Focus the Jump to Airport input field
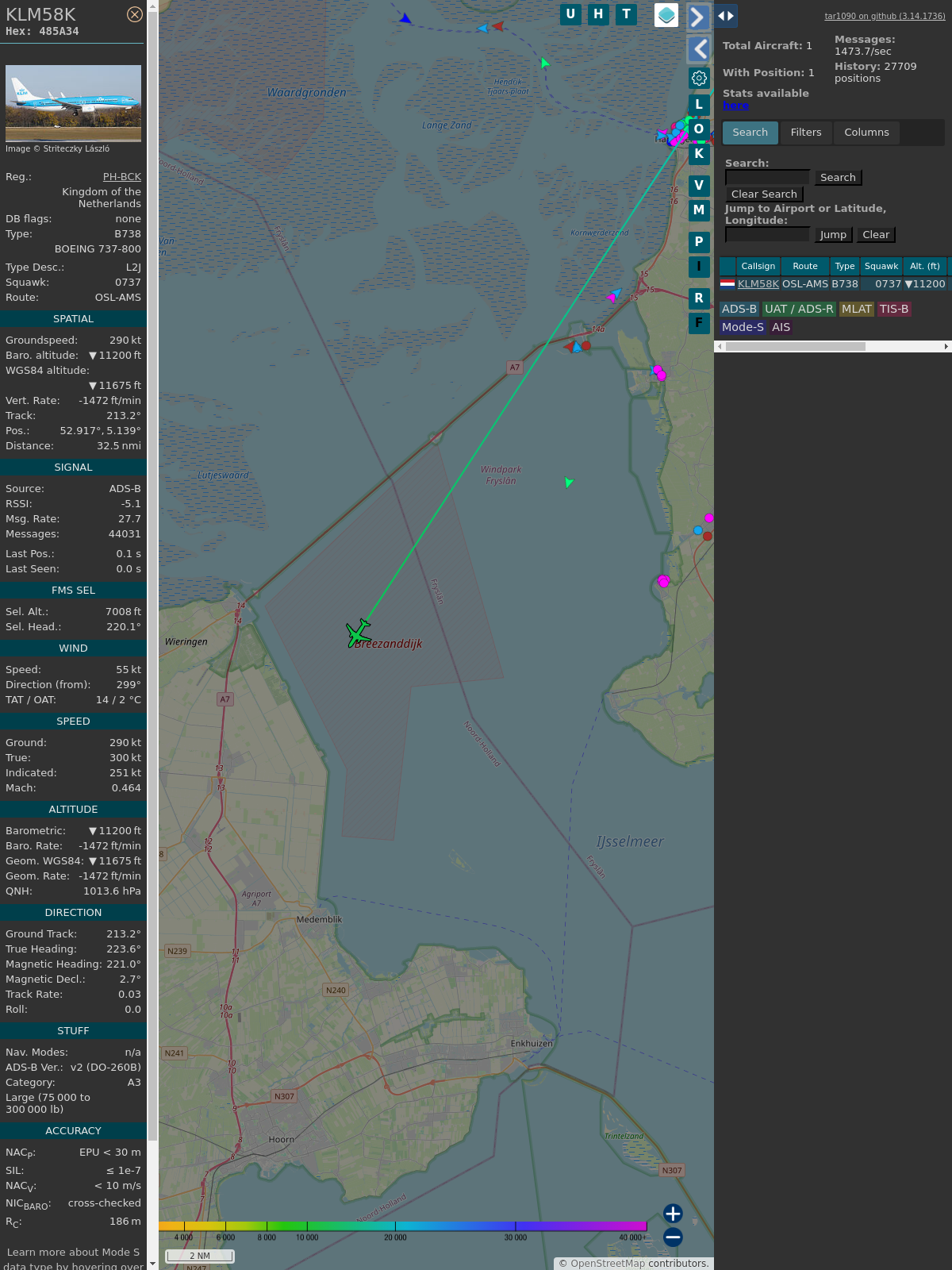 click(x=767, y=234)
